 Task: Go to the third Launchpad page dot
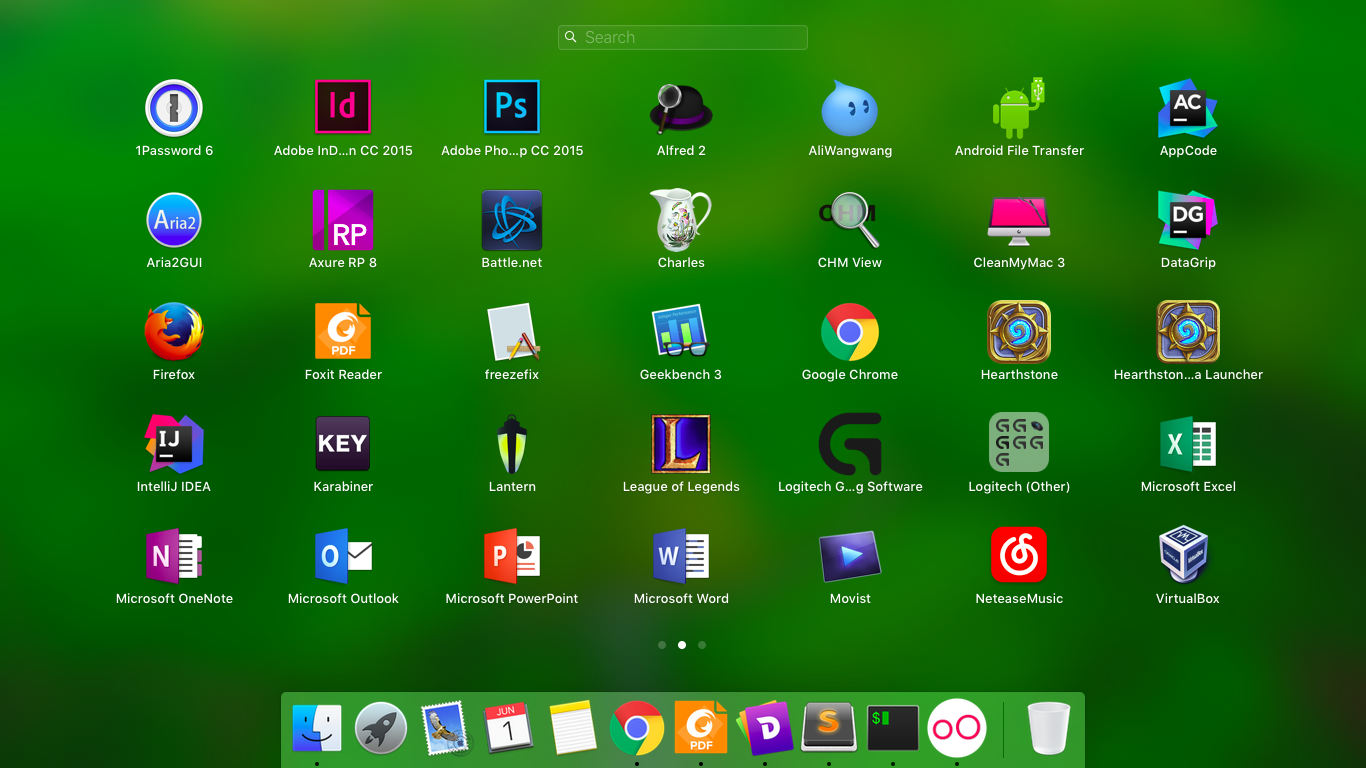tap(702, 645)
